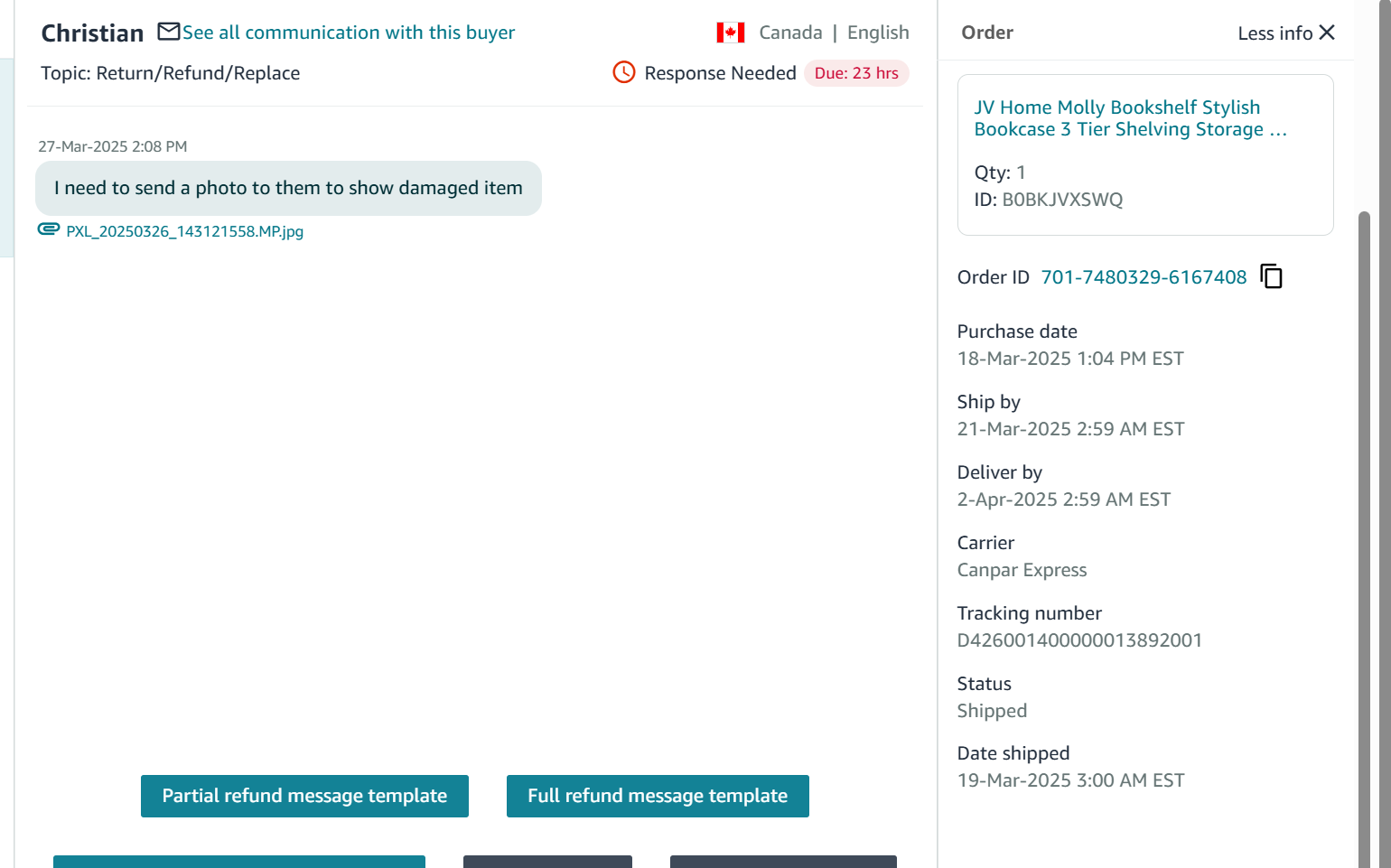1391x868 pixels.
Task: Click the paperclip attachment icon
Action: [x=49, y=229]
